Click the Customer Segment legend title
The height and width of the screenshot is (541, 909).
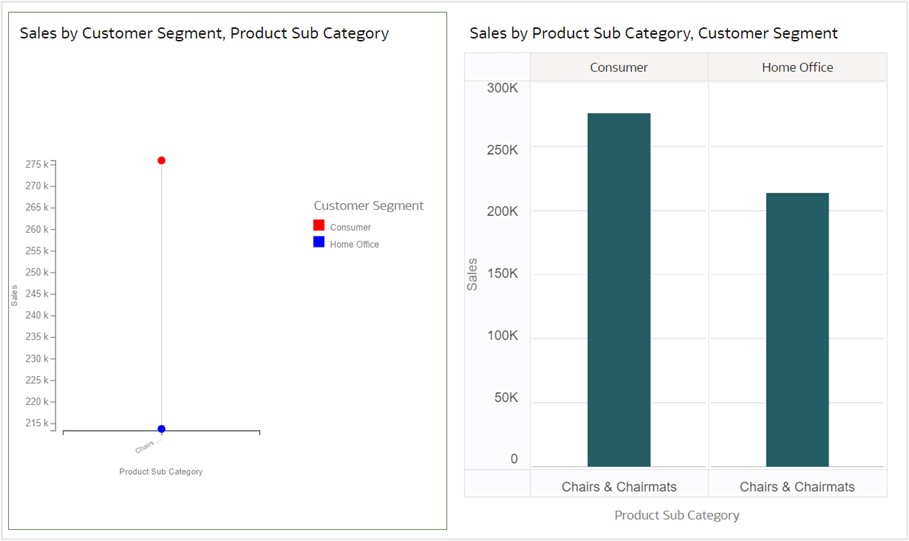(368, 206)
